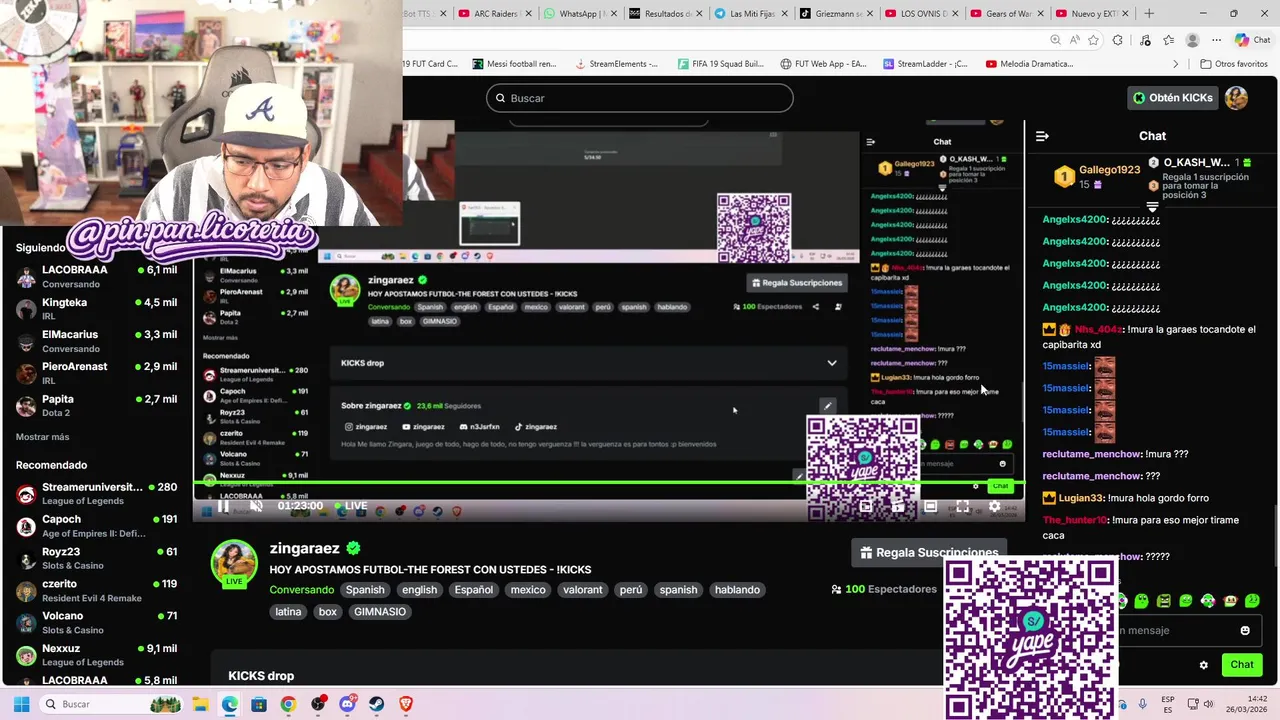Focus the Kick Buscar search box

(x=640, y=98)
